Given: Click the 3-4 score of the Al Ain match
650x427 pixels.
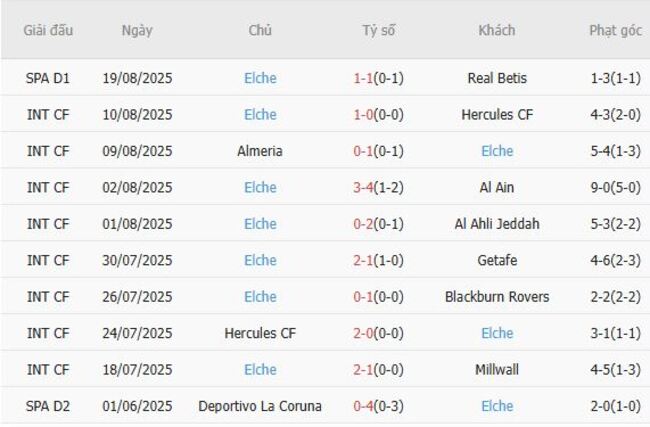Looking at the screenshot, I should [x=364, y=187].
